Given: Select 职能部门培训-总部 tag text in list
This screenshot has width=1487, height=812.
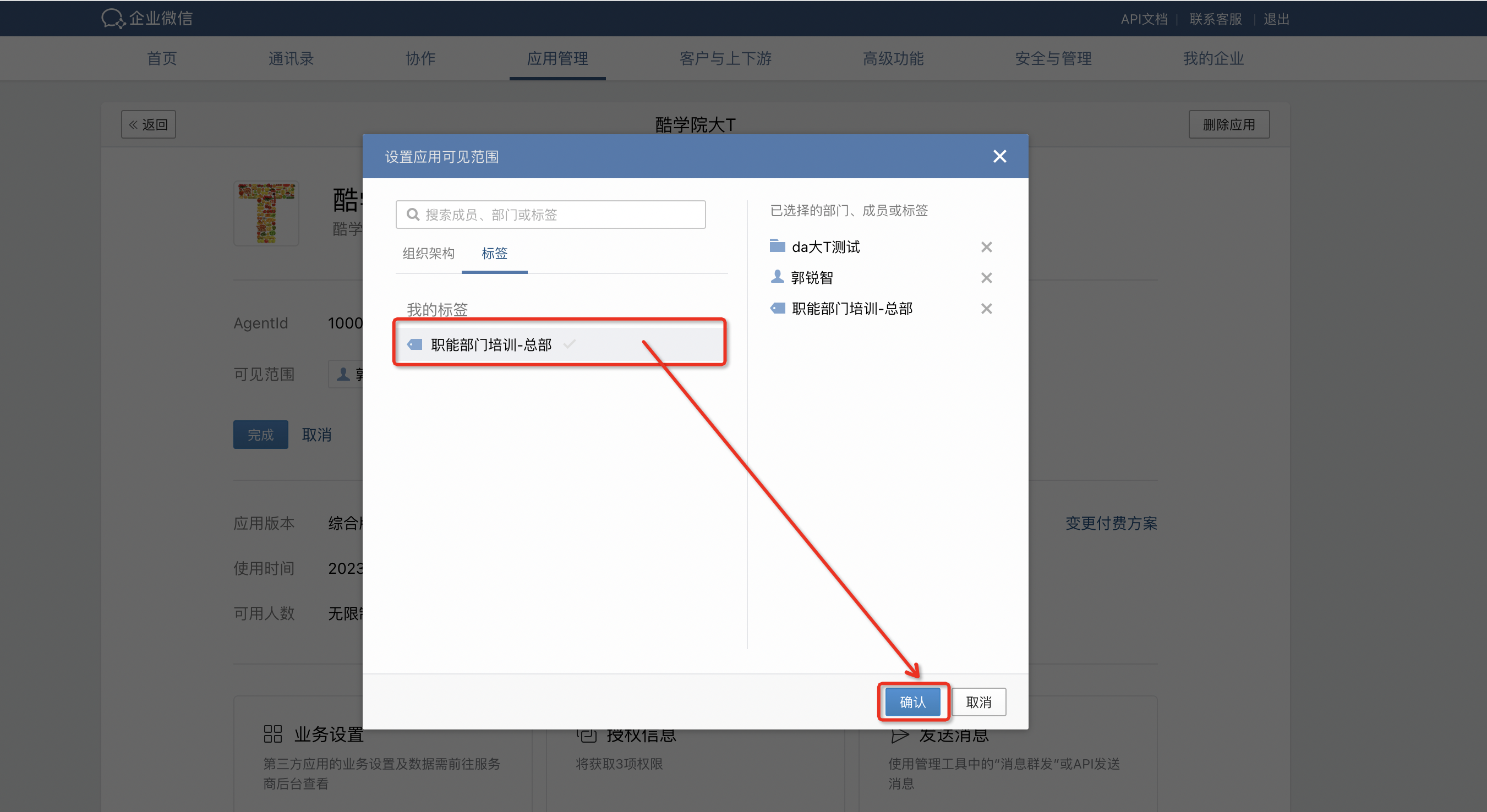Looking at the screenshot, I should [x=491, y=344].
